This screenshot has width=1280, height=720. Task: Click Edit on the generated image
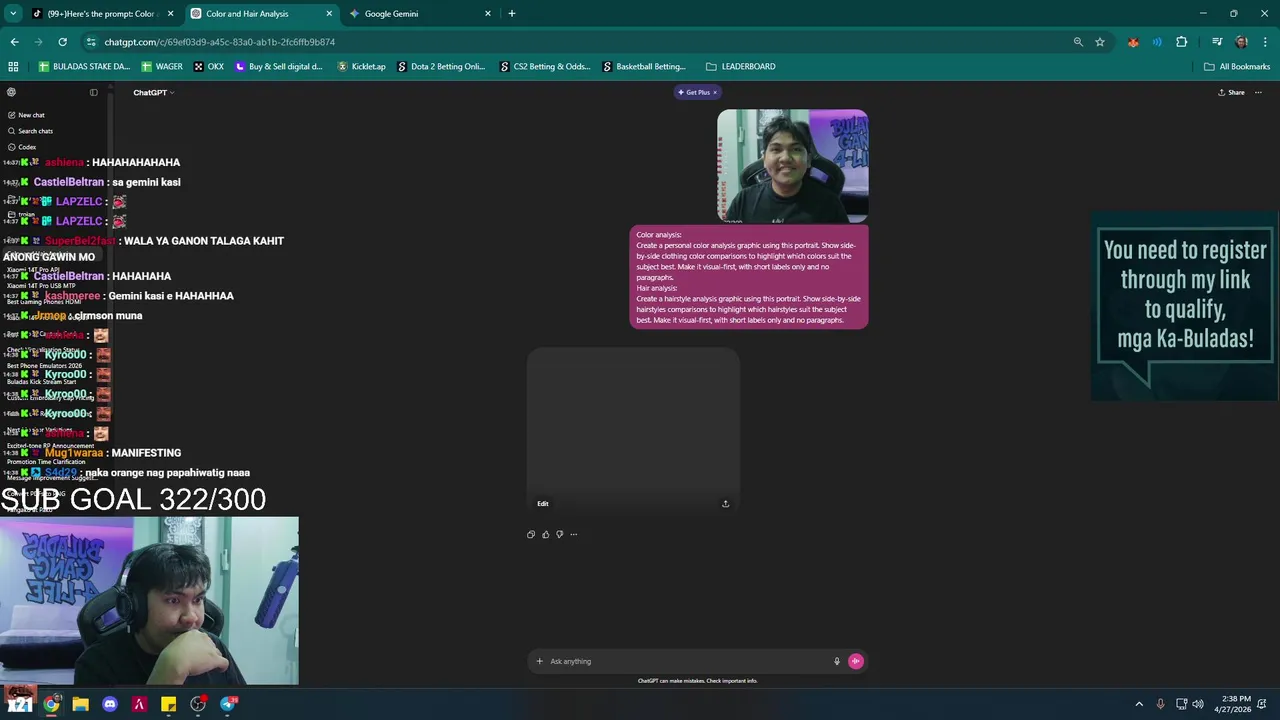(543, 503)
